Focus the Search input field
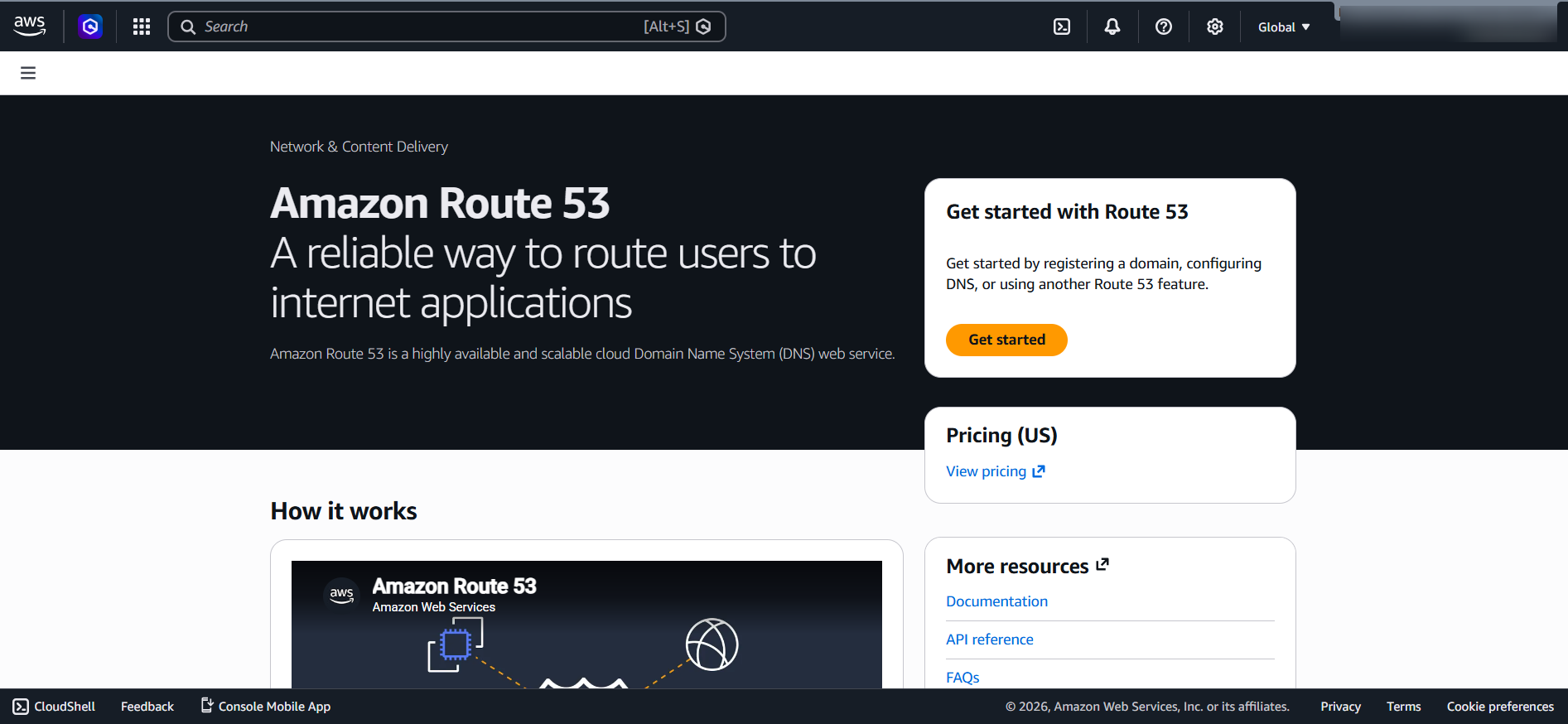The height and width of the screenshot is (724, 1568). (x=446, y=27)
